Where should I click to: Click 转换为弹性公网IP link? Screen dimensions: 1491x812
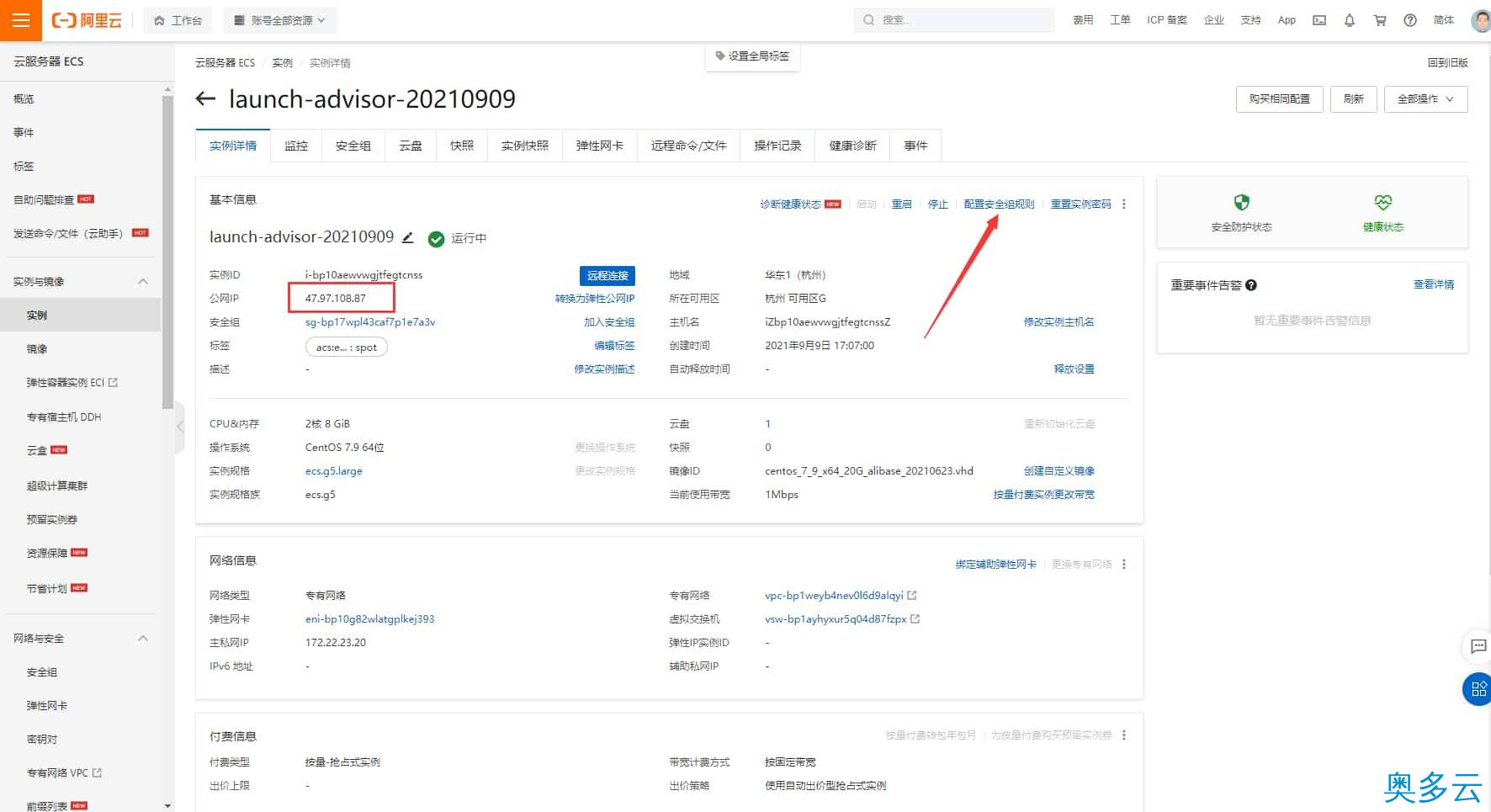[595, 299]
